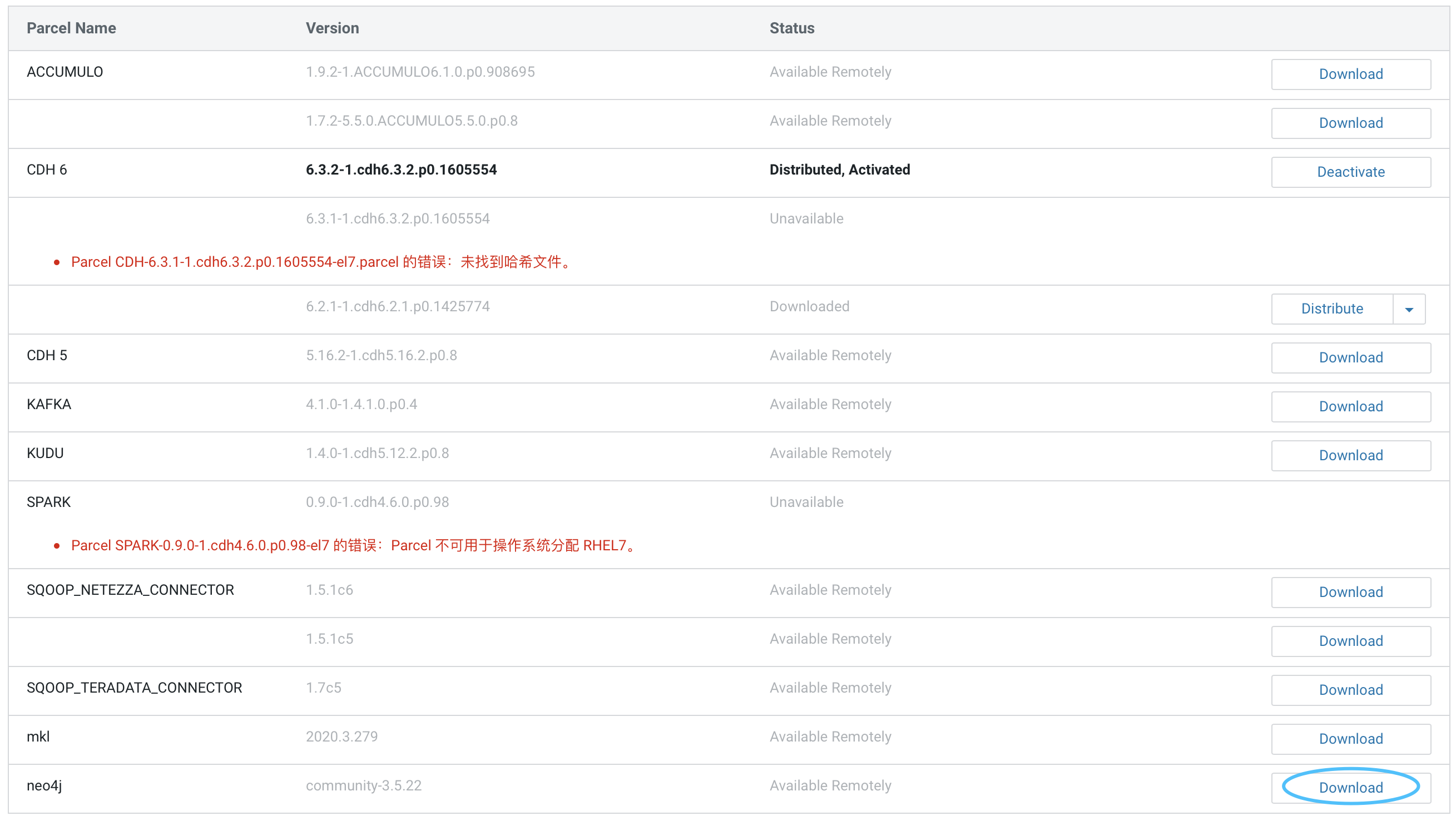Viewport: 1456px width, 816px height.
Task: Download the KUDU 1.4.0 parcel
Action: click(1350, 455)
